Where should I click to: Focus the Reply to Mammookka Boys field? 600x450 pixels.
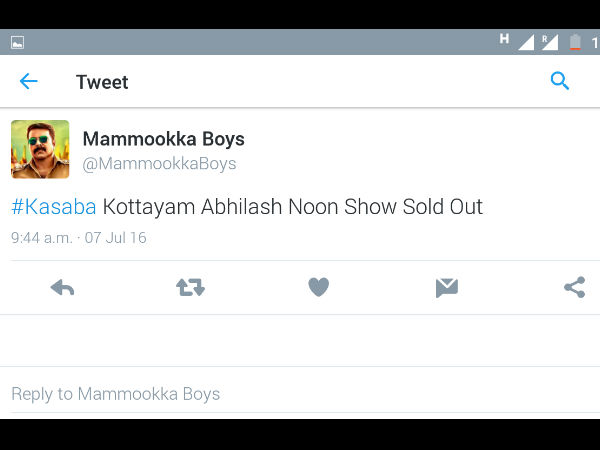pyautogui.click(x=116, y=394)
